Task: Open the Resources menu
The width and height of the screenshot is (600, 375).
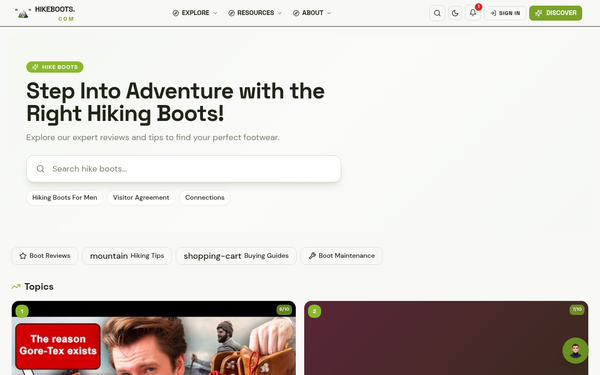Action: (255, 13)
